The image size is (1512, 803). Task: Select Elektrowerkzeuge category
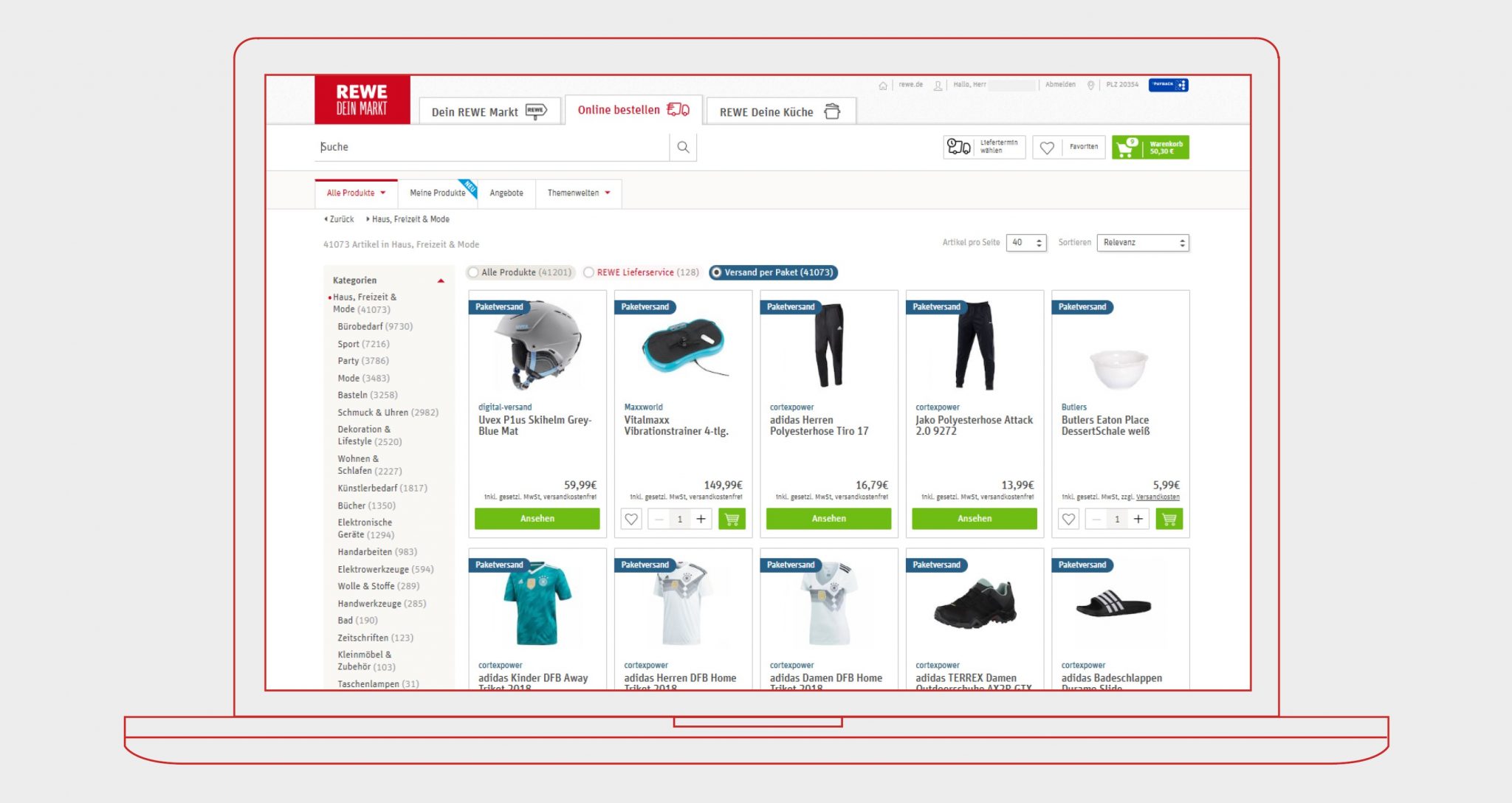tap(385, 569)
